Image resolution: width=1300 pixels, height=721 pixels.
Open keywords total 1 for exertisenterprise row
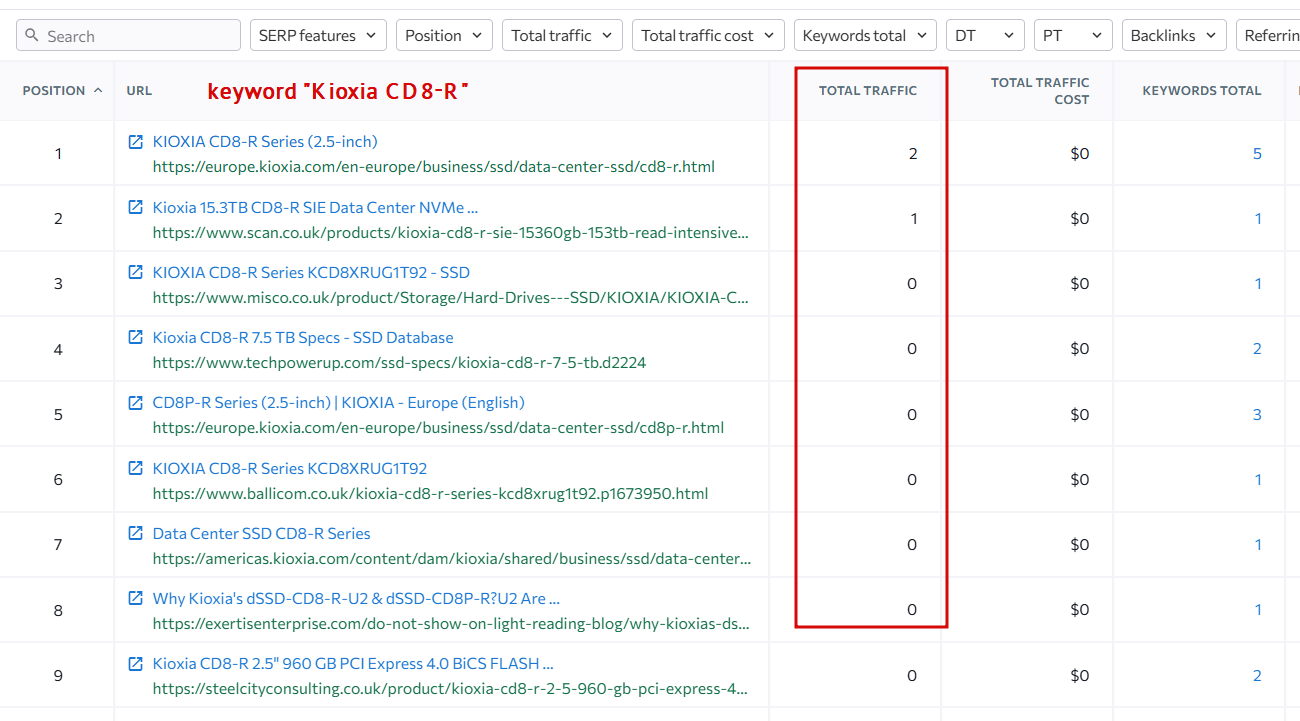tap(1258, 610)
